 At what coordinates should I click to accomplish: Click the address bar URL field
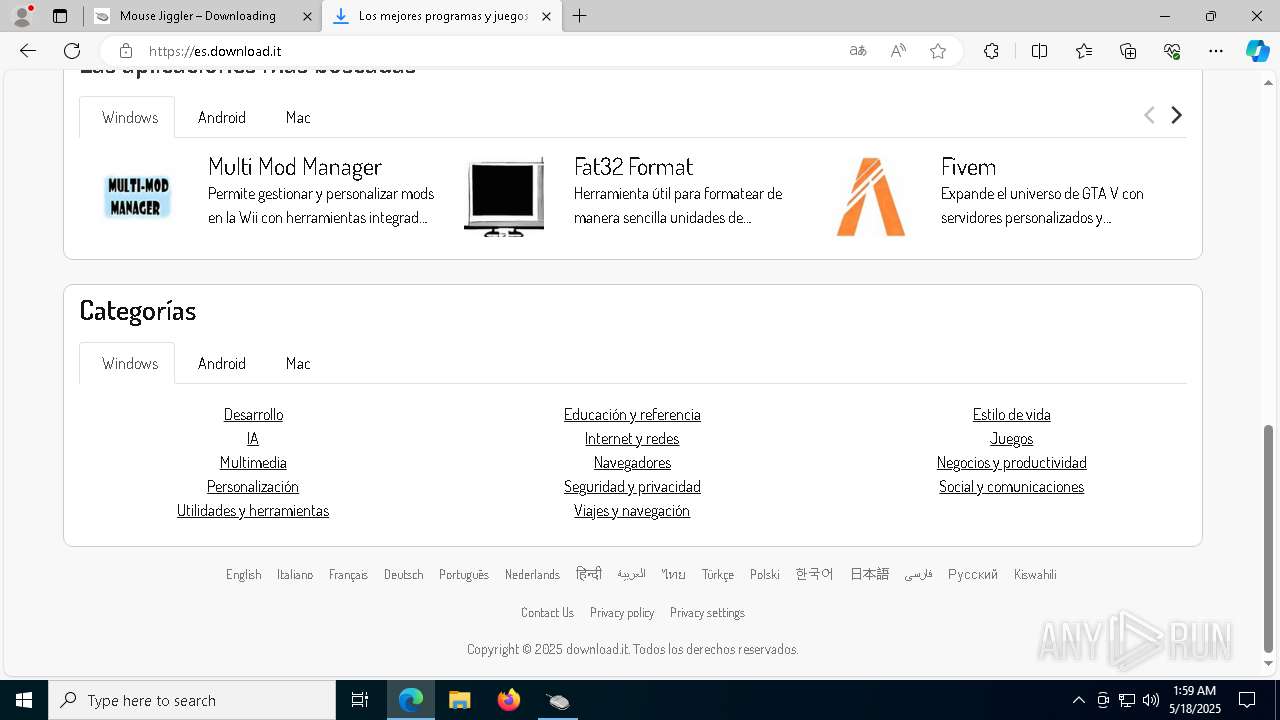[x=490, y=51]
